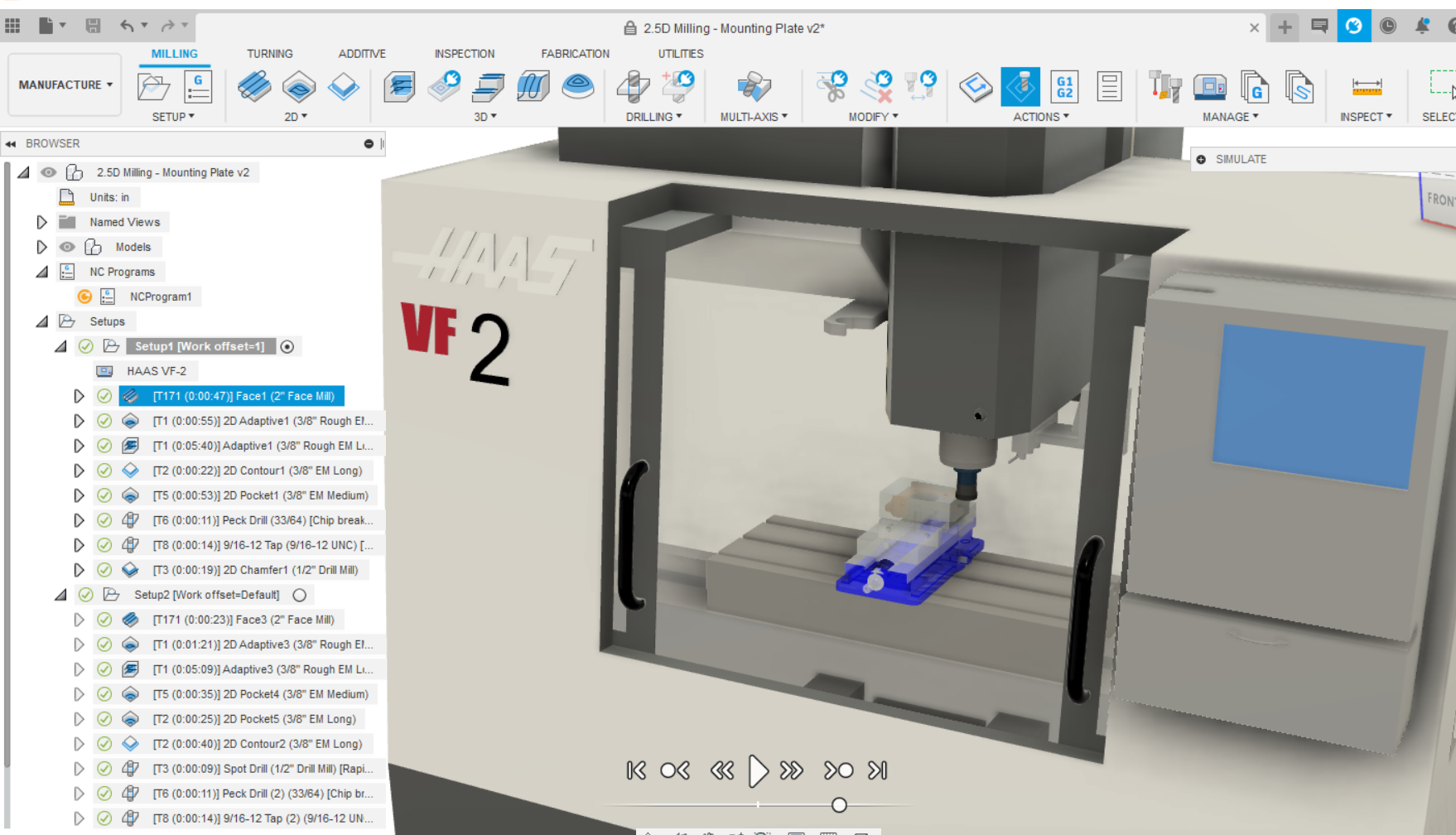Expand the SIMULATE panel header
1456x835 pixels.
point(1201,159)
